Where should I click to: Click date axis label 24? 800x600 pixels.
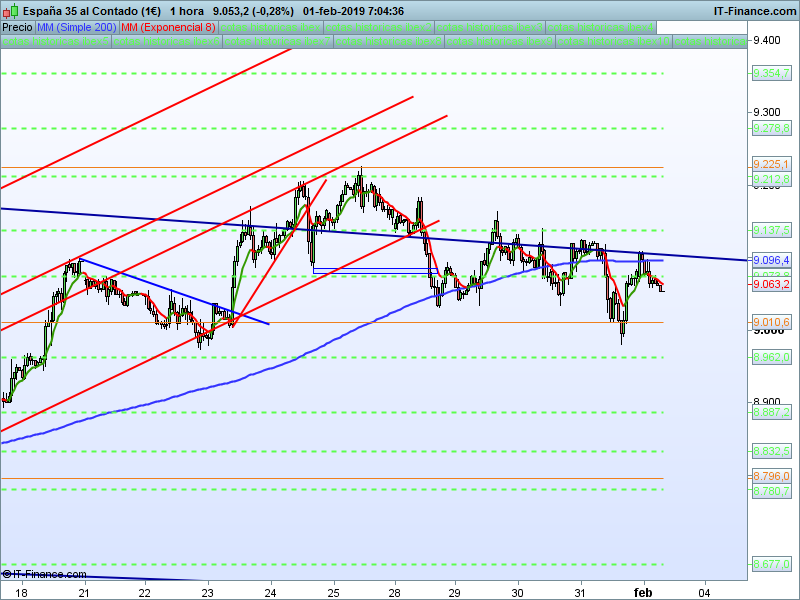point(270,593)
